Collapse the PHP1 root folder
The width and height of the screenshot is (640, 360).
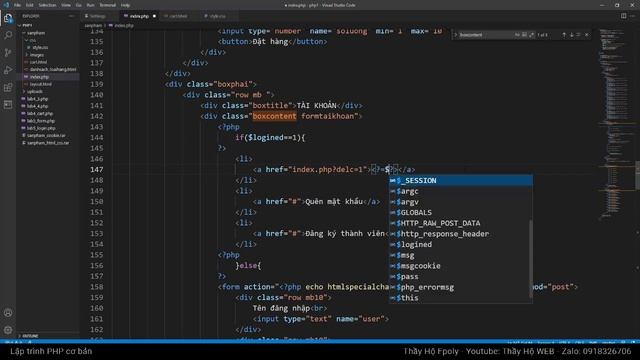[19, 25]
